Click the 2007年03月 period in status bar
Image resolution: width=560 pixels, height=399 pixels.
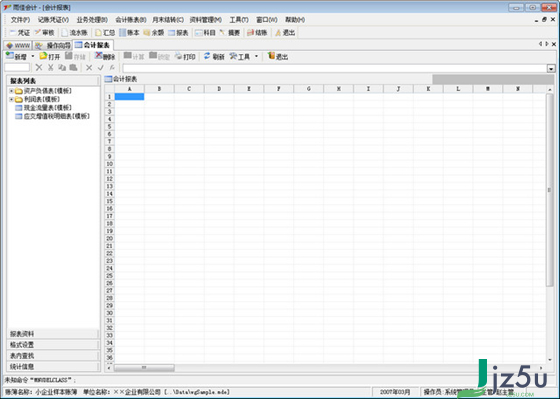point(395,392)
